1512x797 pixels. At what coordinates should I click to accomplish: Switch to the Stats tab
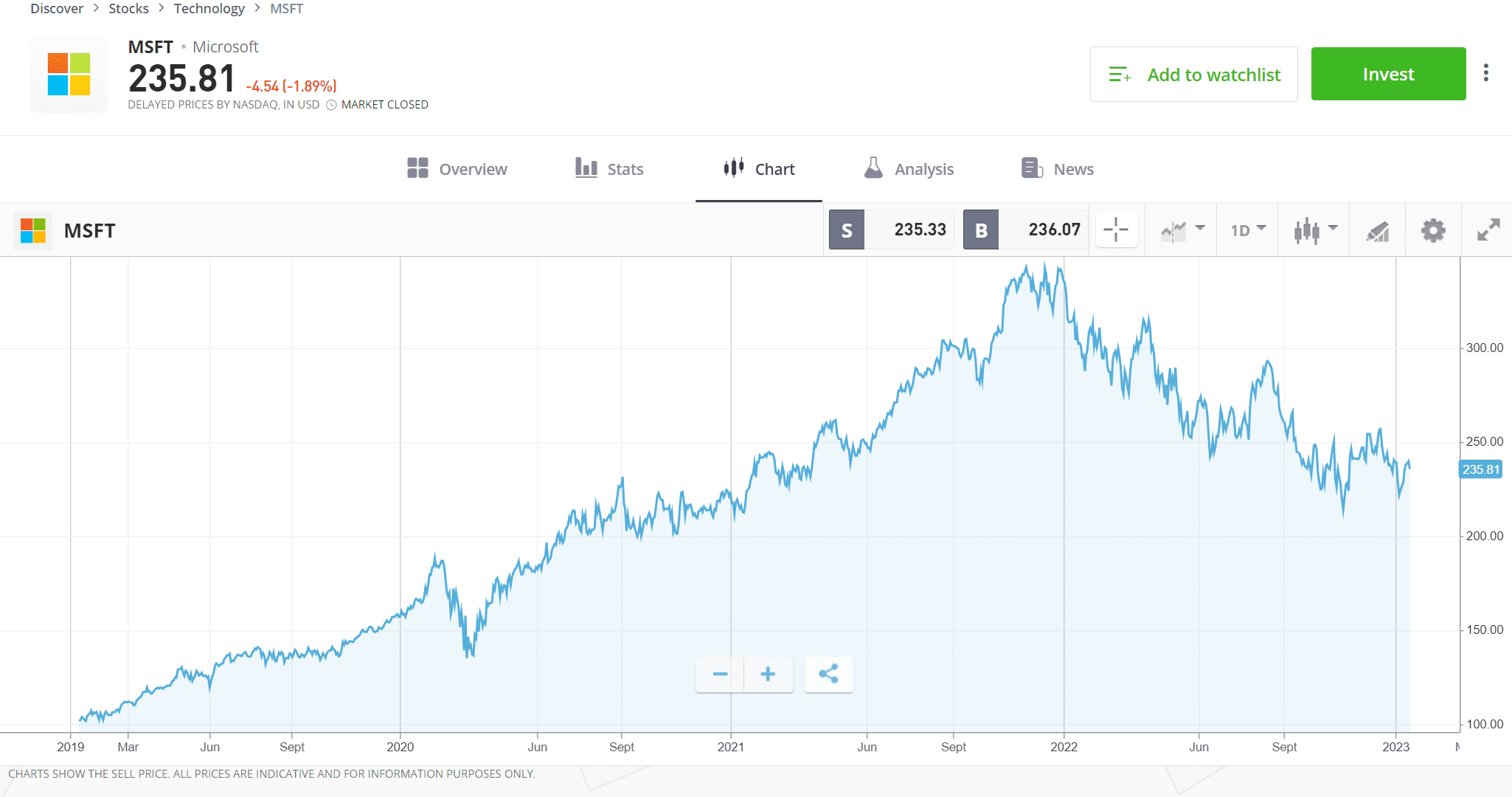tap(609, 168)
